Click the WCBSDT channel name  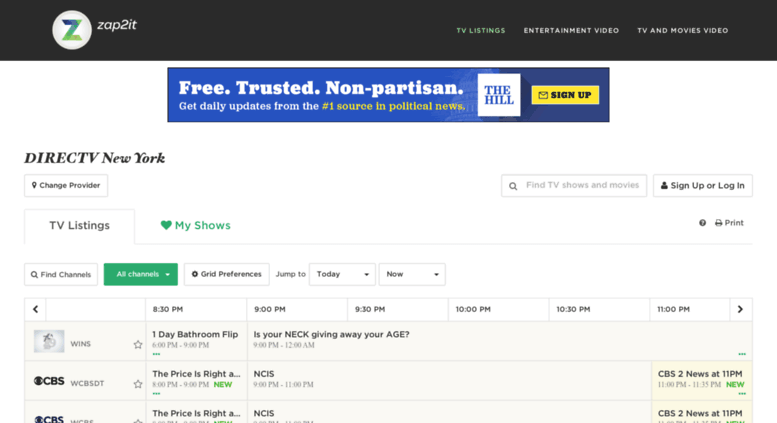tap(87, 384)
